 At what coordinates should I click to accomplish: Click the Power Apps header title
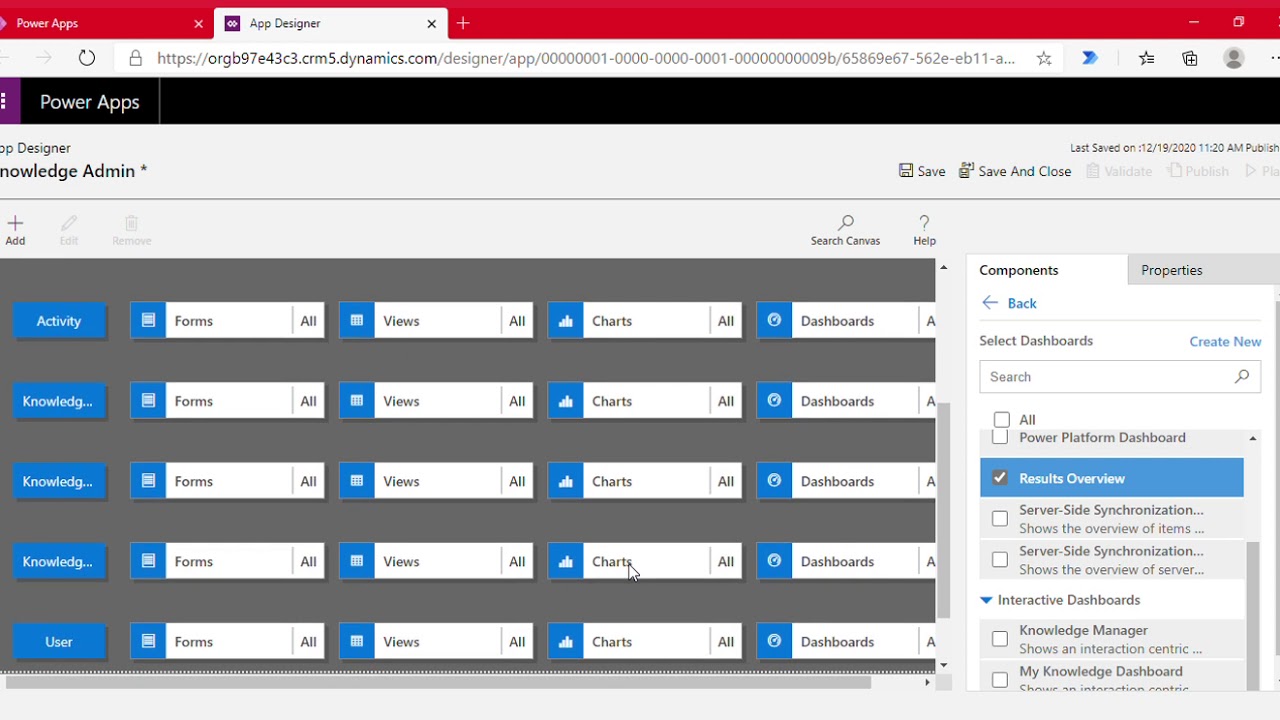[90, 102]
